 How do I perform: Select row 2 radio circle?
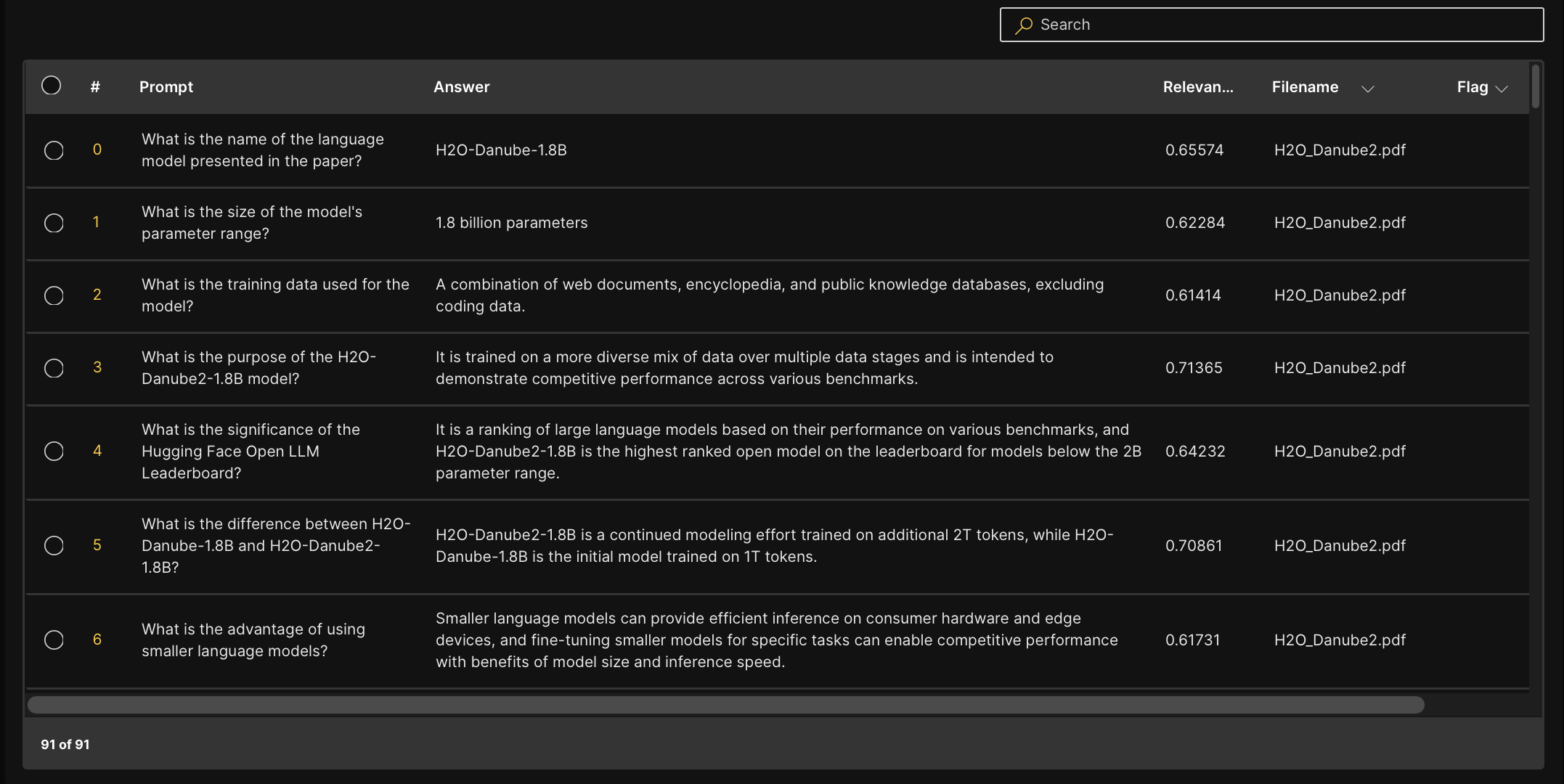click(54, 295)
